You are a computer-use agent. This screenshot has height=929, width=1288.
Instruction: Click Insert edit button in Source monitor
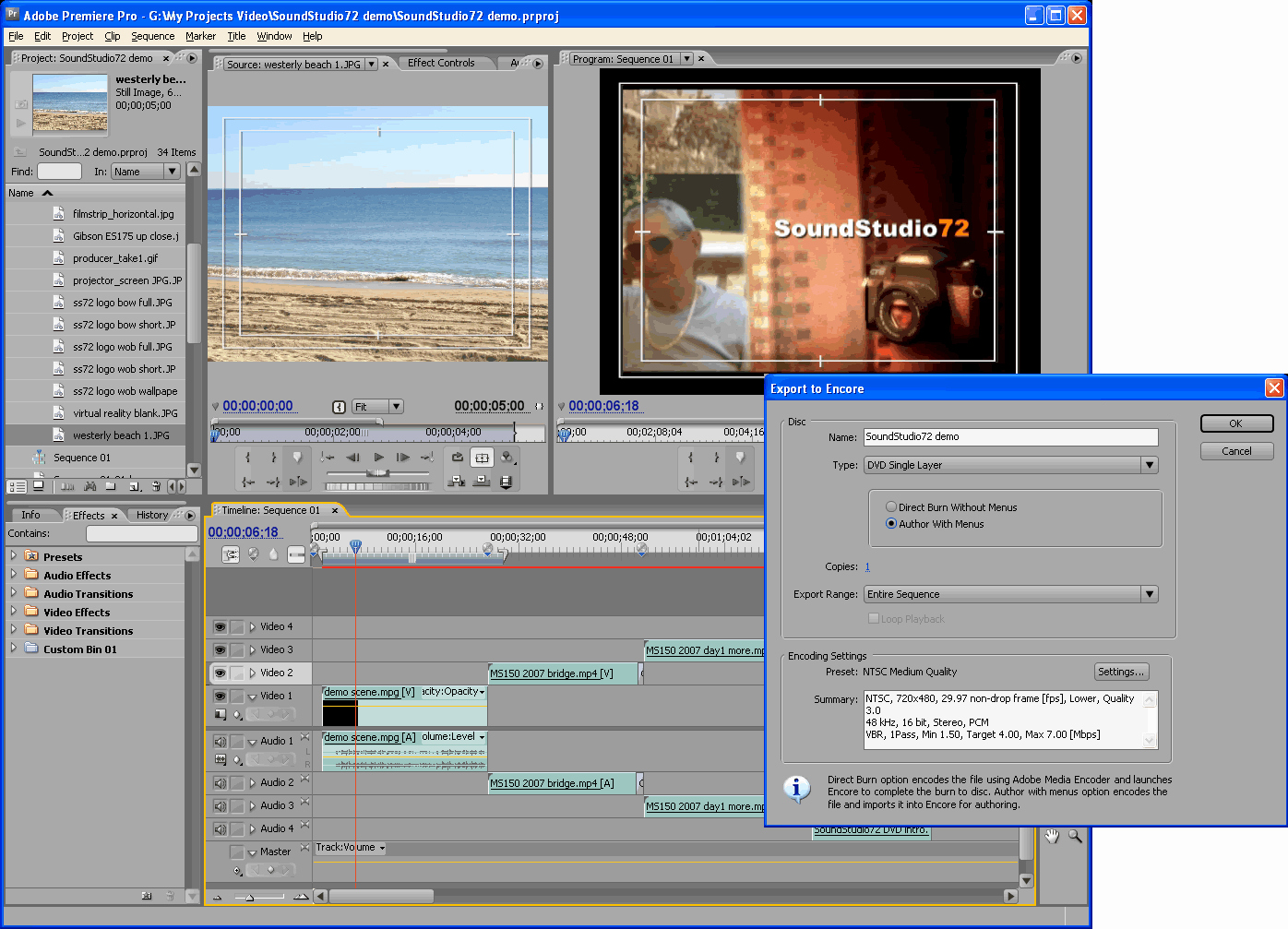pos(457,481)
